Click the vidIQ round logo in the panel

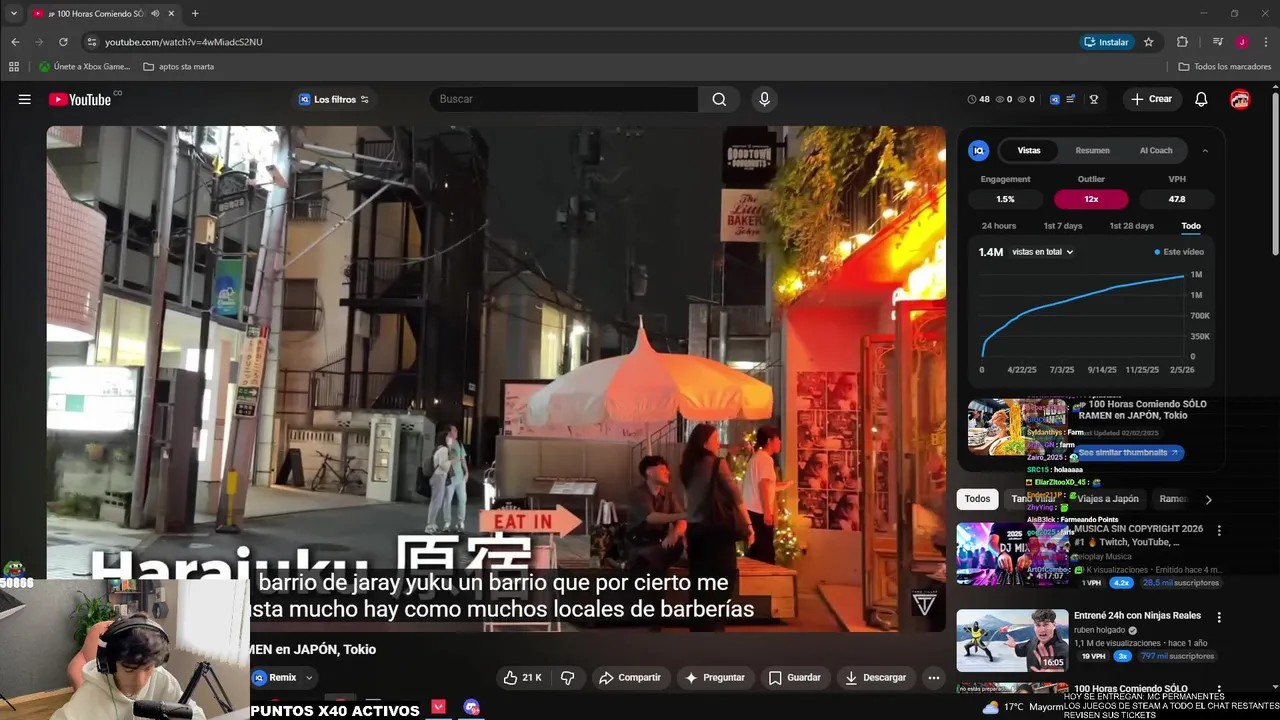979,150
